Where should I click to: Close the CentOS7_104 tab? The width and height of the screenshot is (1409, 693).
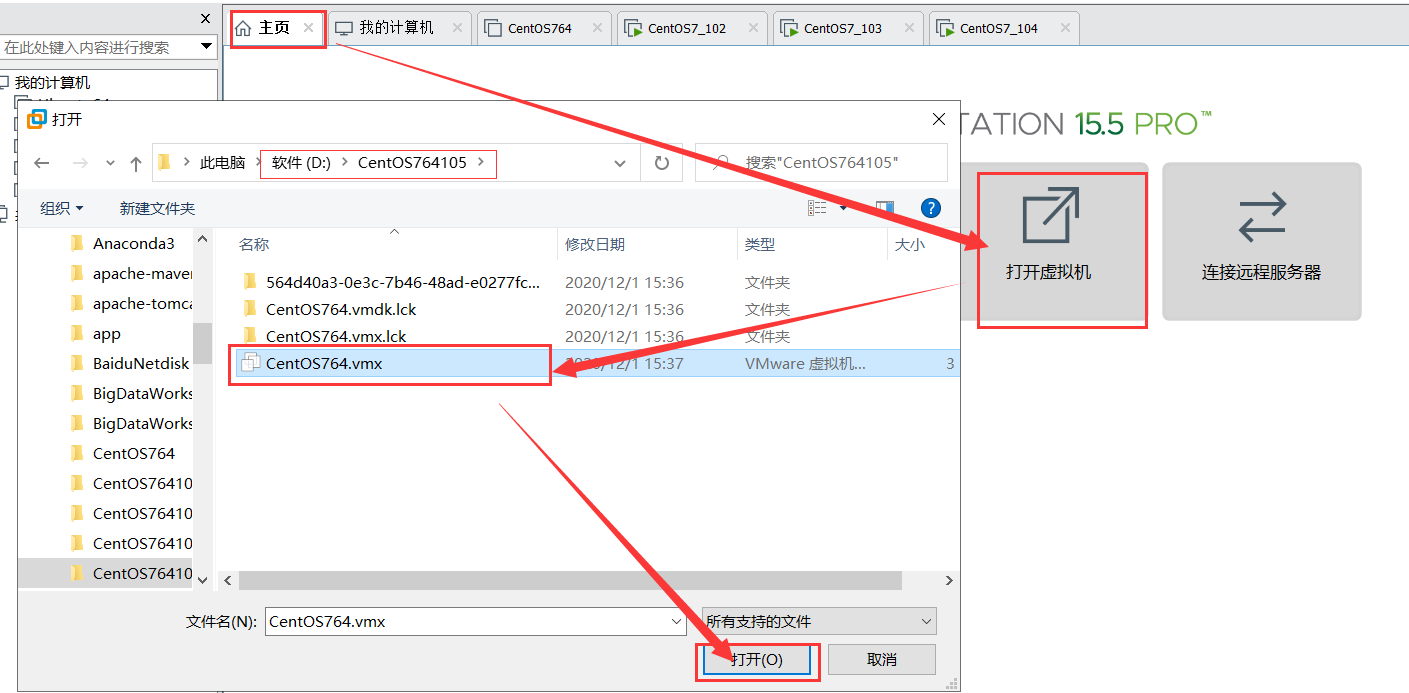(x=1064, y=28)
